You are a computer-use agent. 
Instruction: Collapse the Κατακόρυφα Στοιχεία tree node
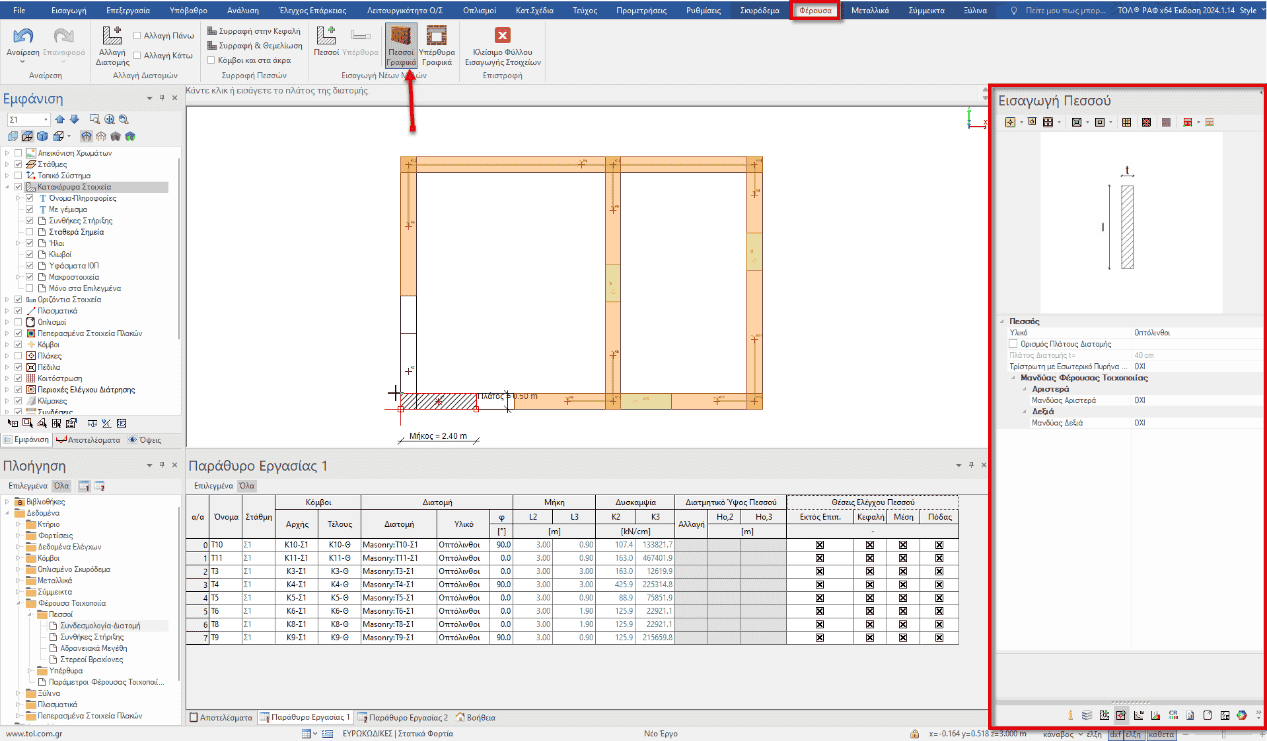[x=8, y=187]
